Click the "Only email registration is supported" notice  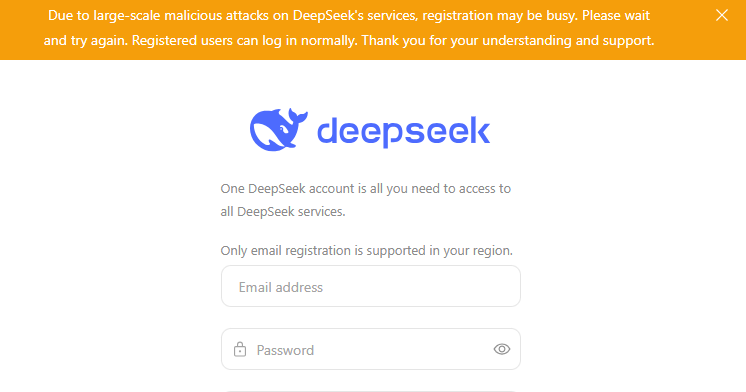(x=366, y=251)
